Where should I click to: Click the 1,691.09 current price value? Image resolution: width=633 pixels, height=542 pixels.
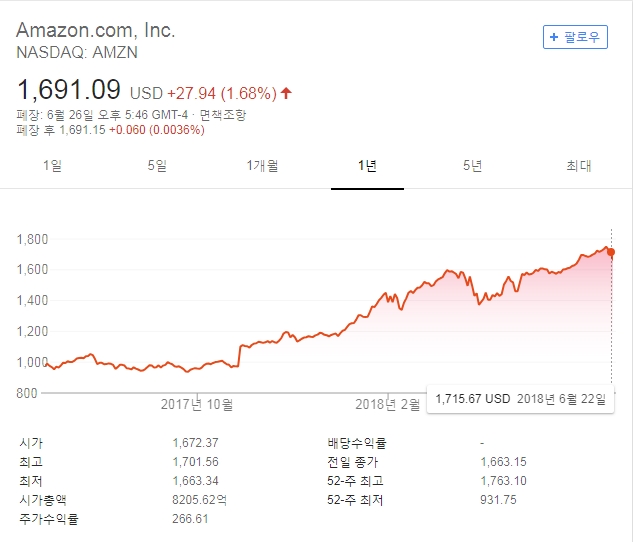tap(69, 89)
